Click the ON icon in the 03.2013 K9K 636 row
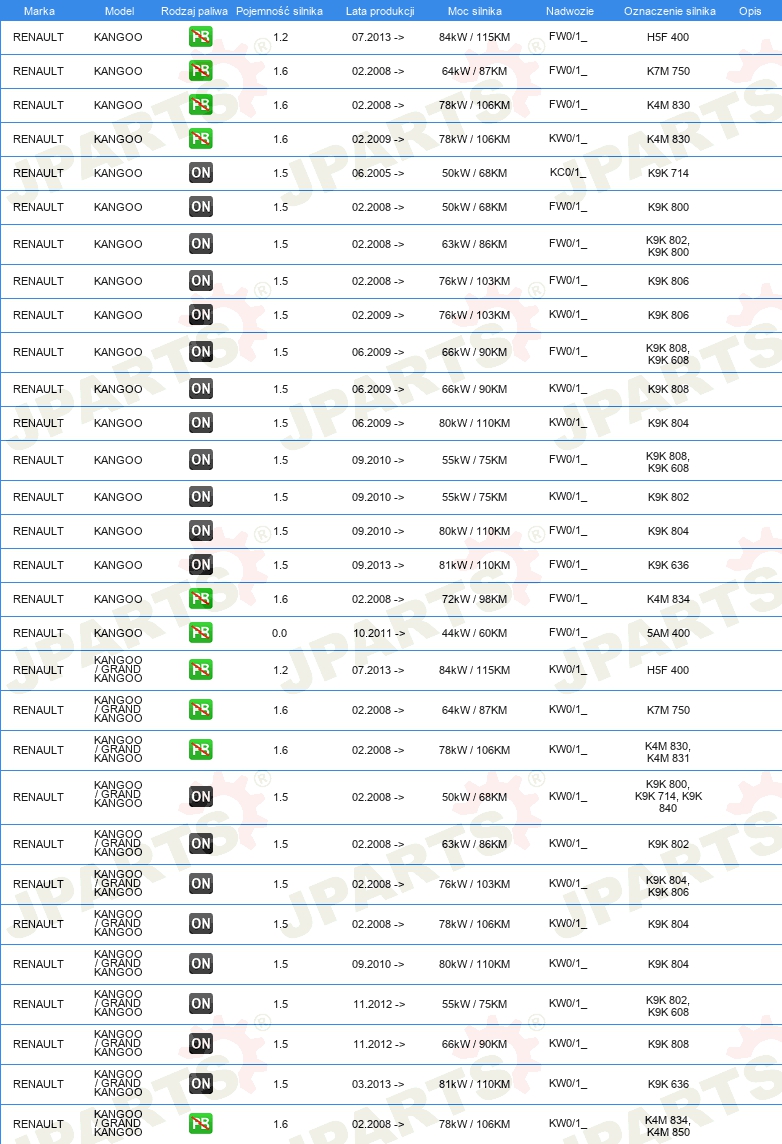 tap(201, 1084)
